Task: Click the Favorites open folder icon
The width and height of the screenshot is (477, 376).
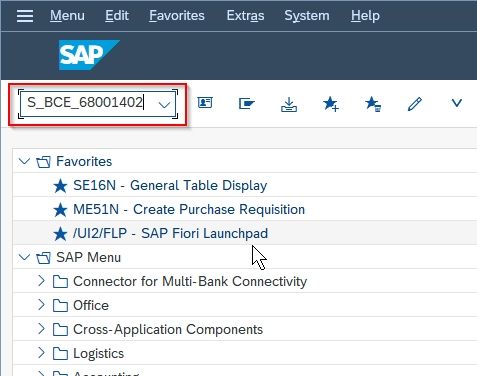Action: (43, 162)
